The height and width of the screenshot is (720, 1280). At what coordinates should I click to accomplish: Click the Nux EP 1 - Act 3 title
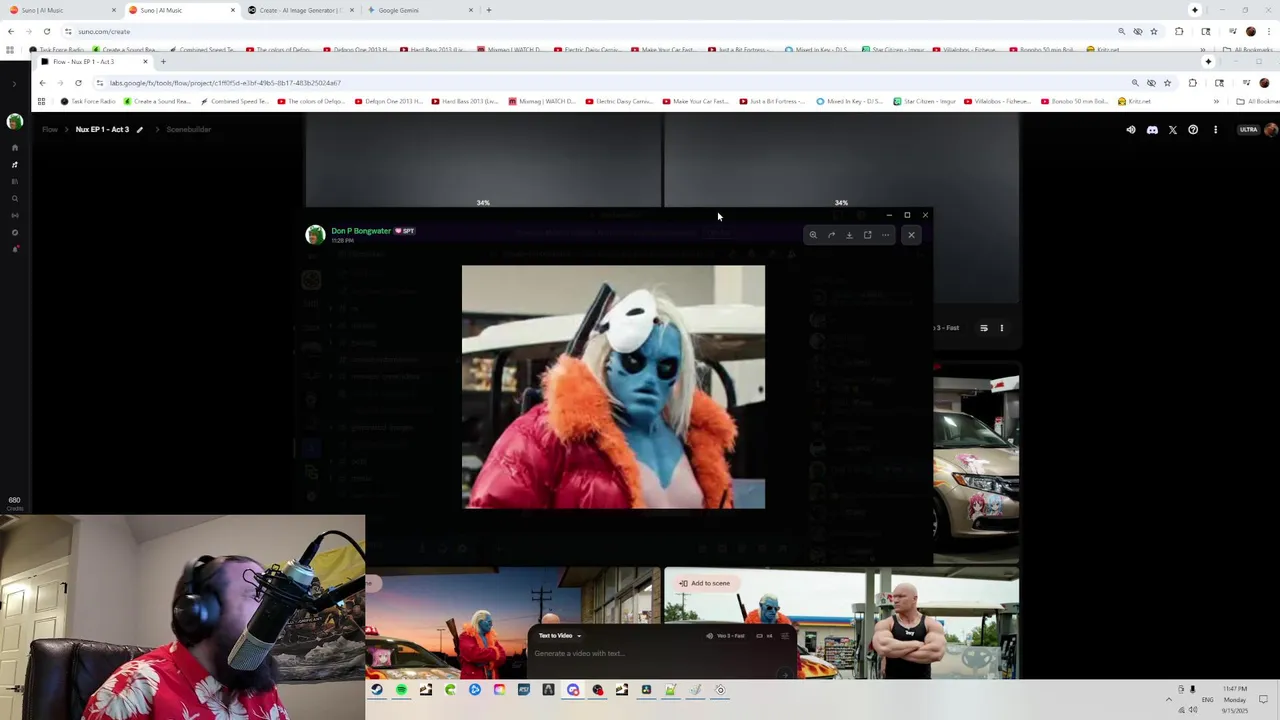102,129
